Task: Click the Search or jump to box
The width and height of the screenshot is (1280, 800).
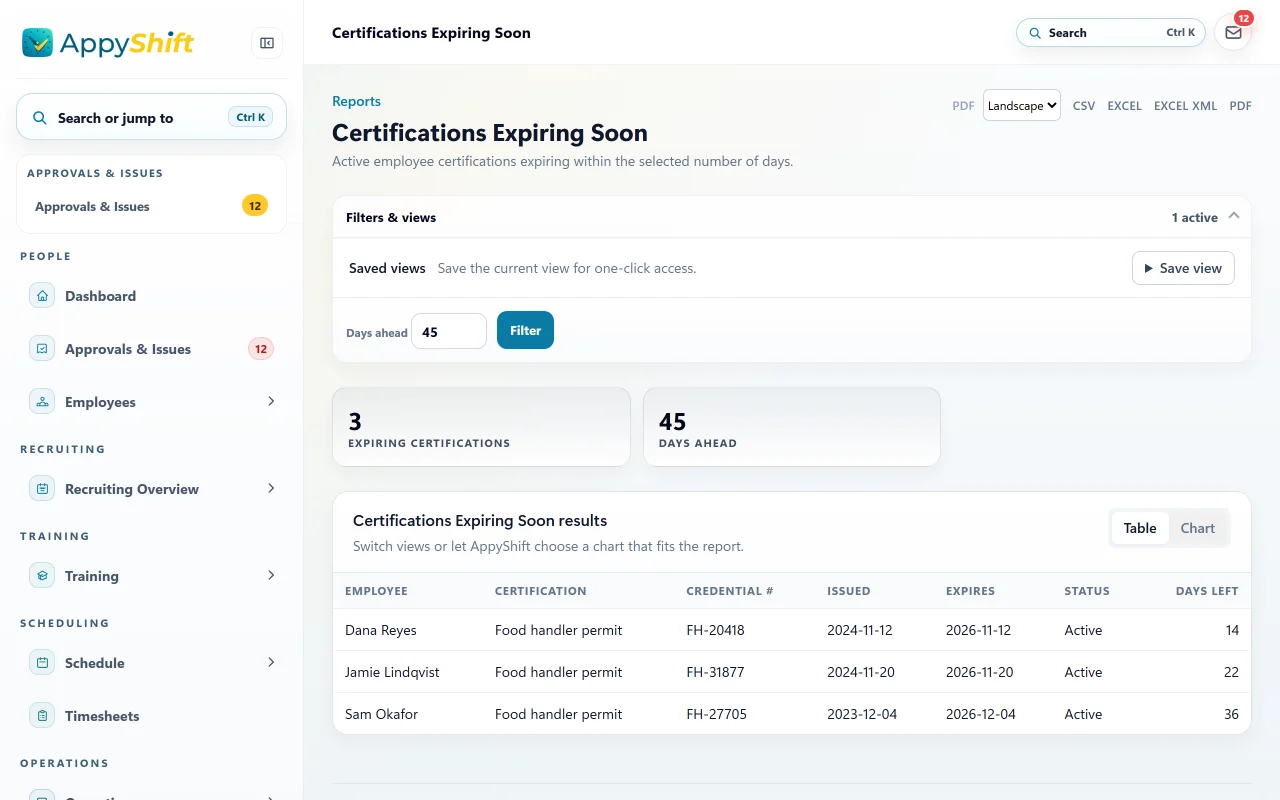Action: (x=151, y=117)
